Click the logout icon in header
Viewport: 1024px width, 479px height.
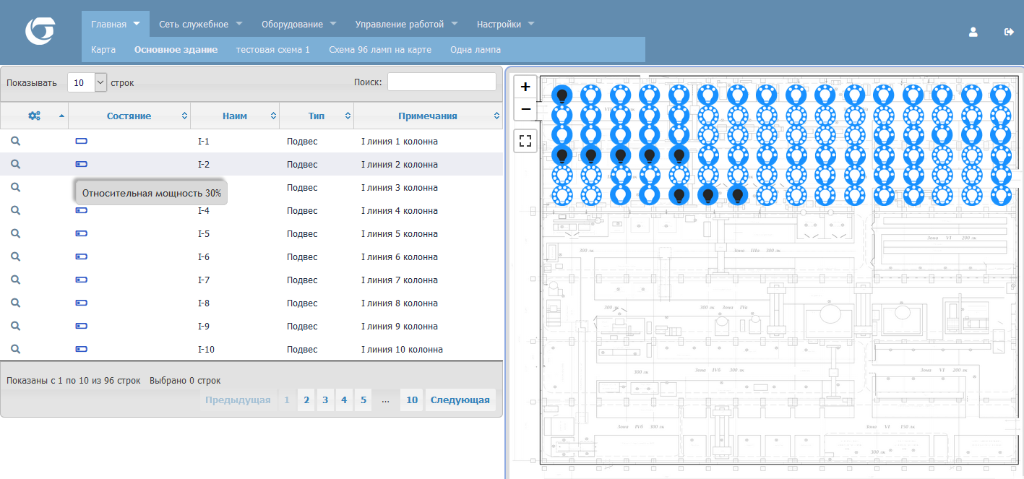[x=1007, y=32]
